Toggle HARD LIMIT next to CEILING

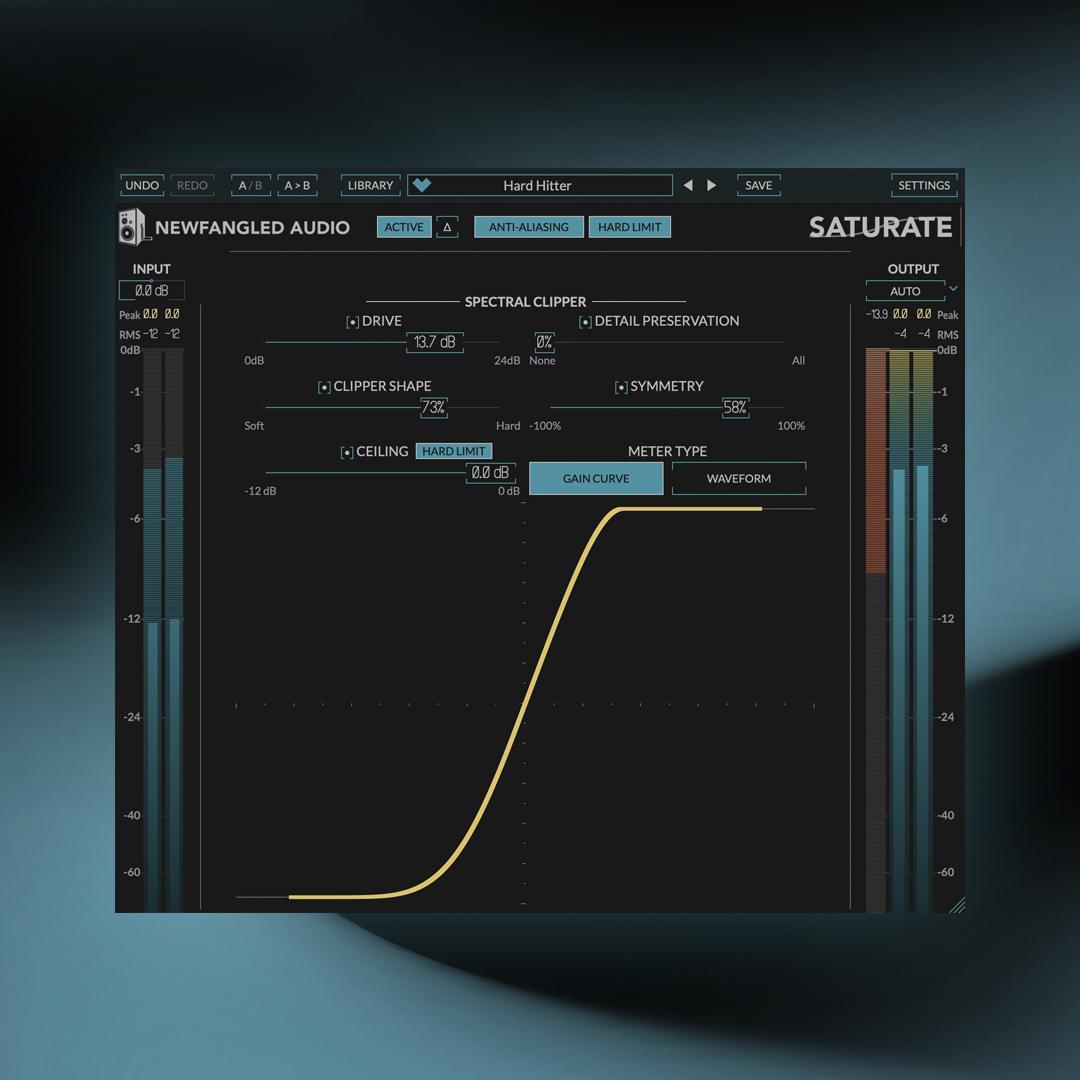(454, 451)
